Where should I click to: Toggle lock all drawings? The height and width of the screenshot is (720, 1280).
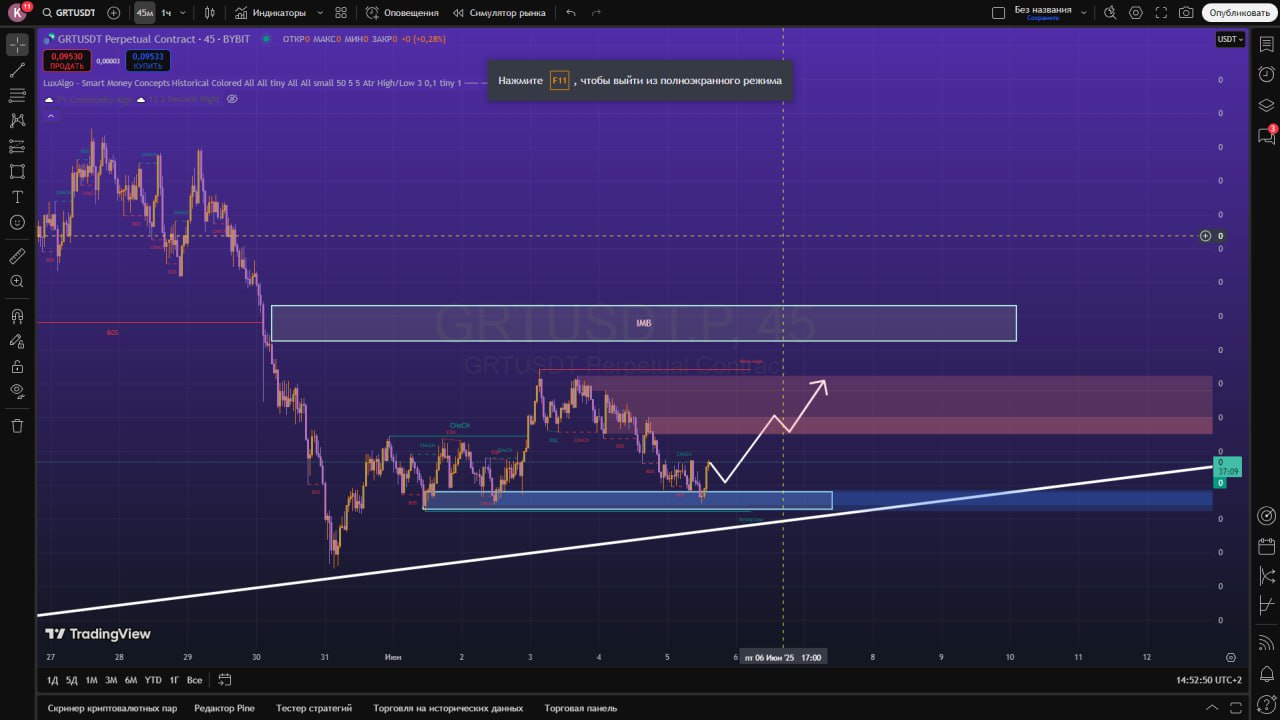(x=17, y=366)
